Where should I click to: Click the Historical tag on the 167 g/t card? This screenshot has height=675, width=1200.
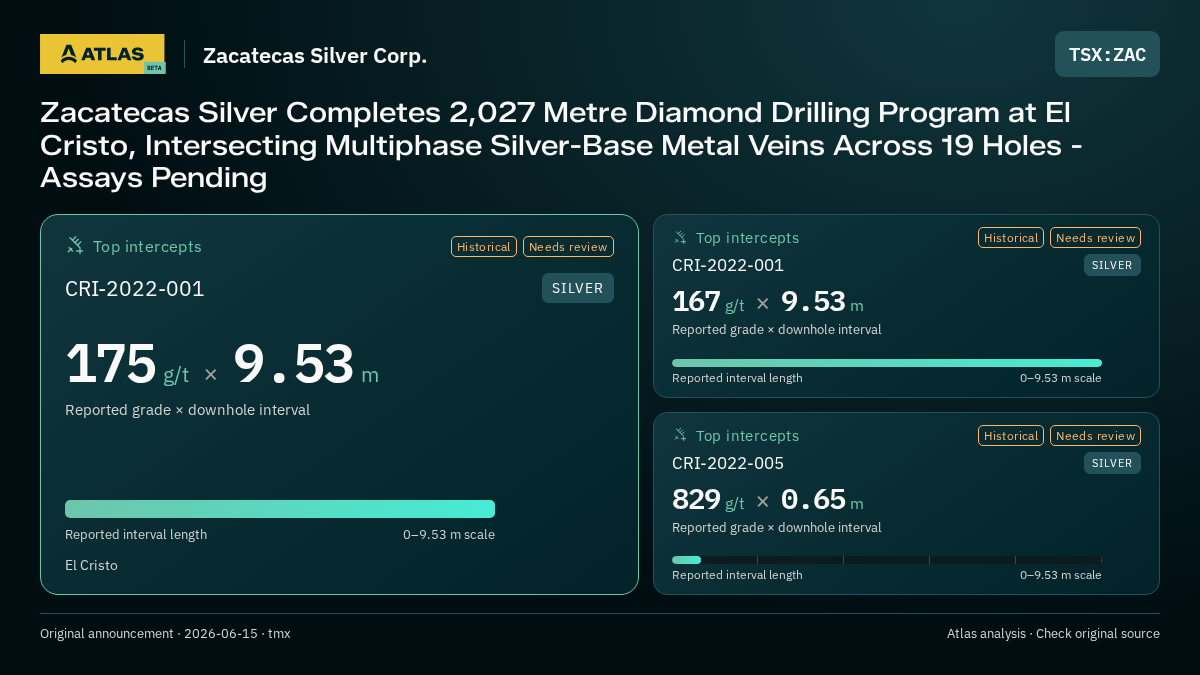(x=1011, y=238)
